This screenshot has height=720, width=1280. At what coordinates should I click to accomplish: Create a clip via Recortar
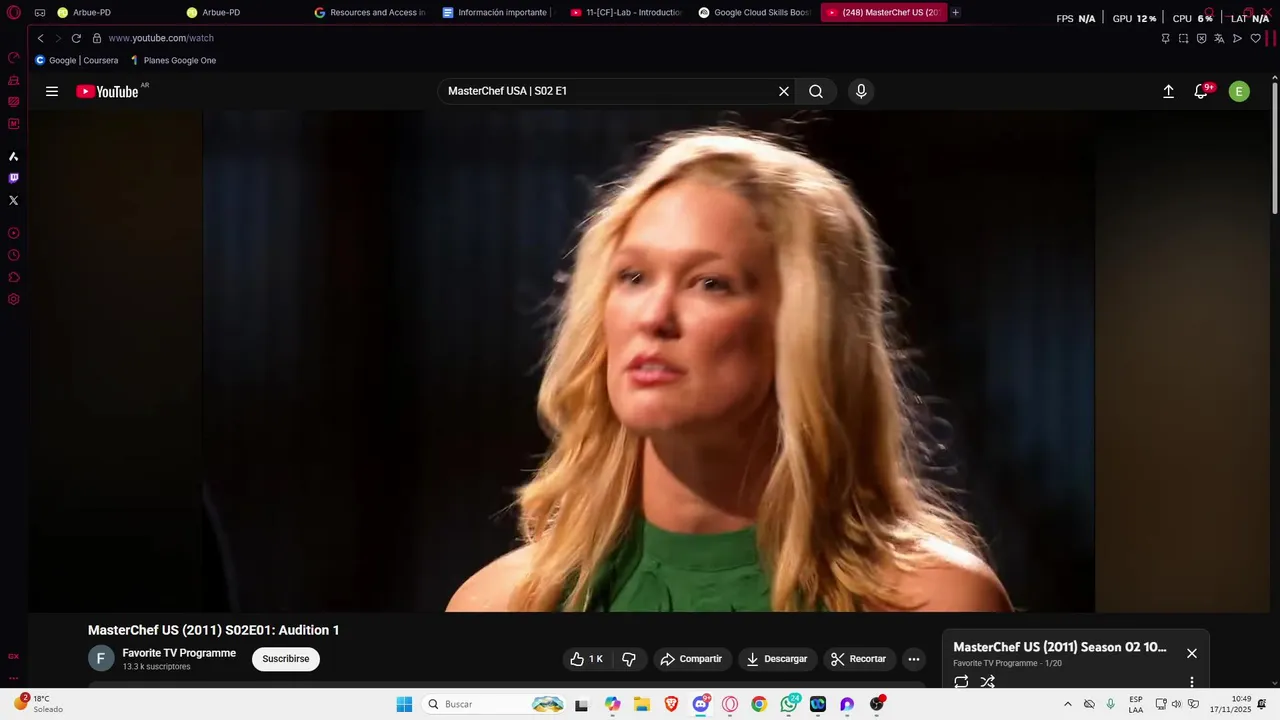859,659
